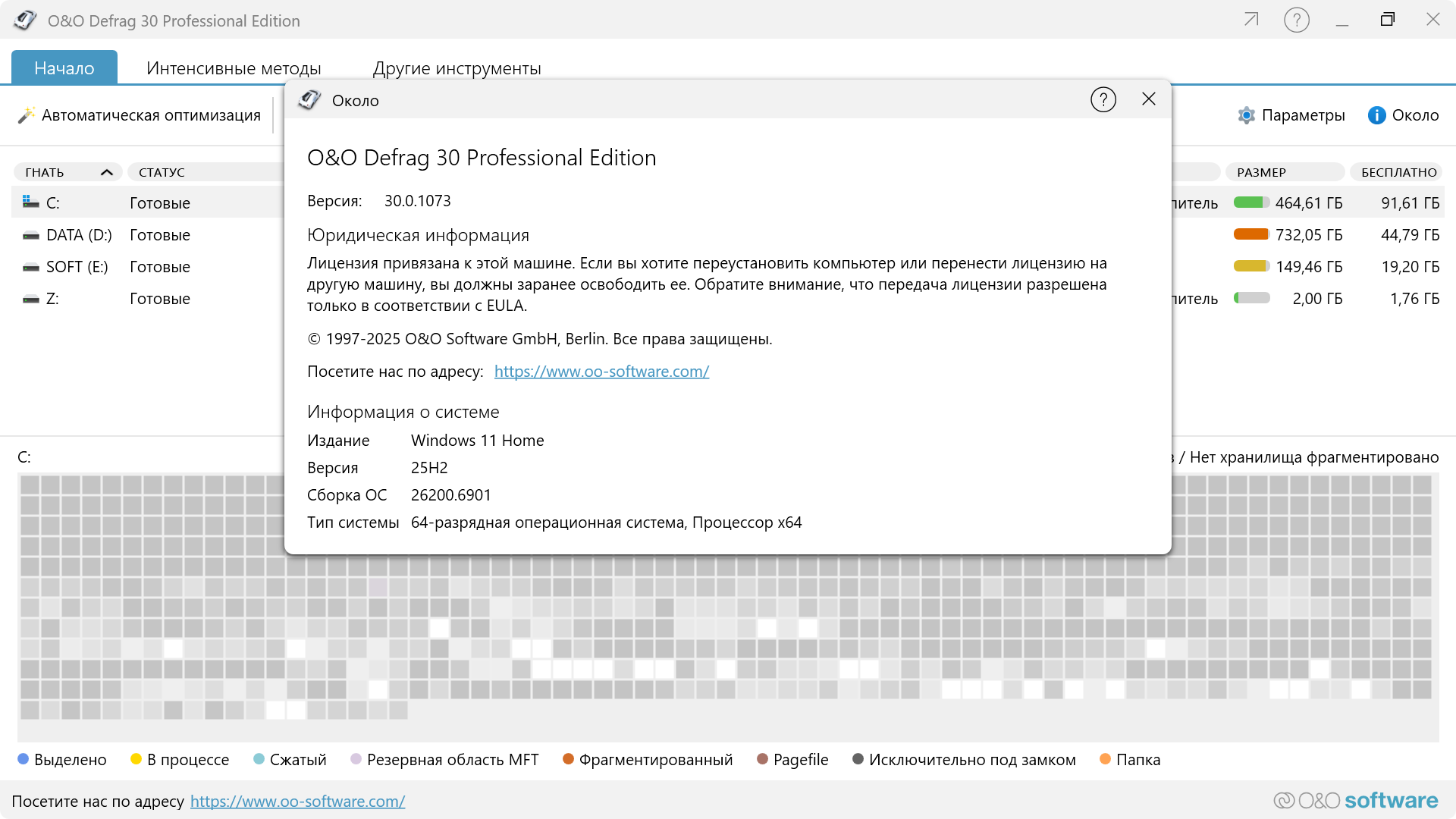Click the Automatic optimization wand icon
Viewport: 1456px width, 819px height.
pos(27,115)
